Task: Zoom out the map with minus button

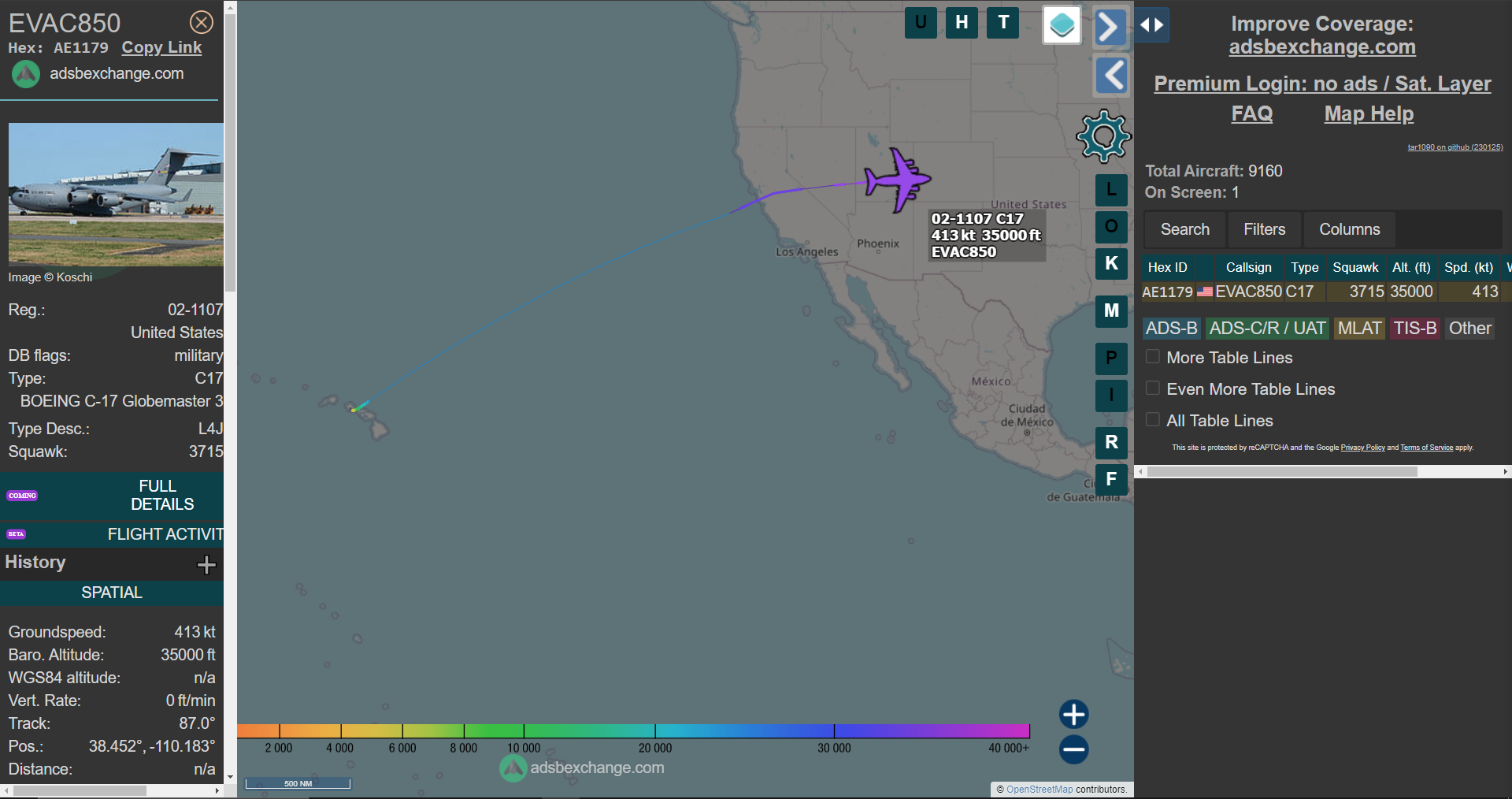Action: pyautogui.click(x=1073, y=749)
